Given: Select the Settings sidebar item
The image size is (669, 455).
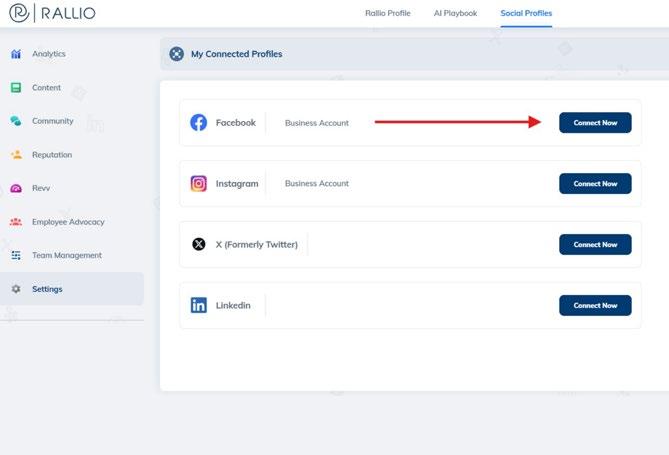Looking at the screenshot, I should pos(72,289).
